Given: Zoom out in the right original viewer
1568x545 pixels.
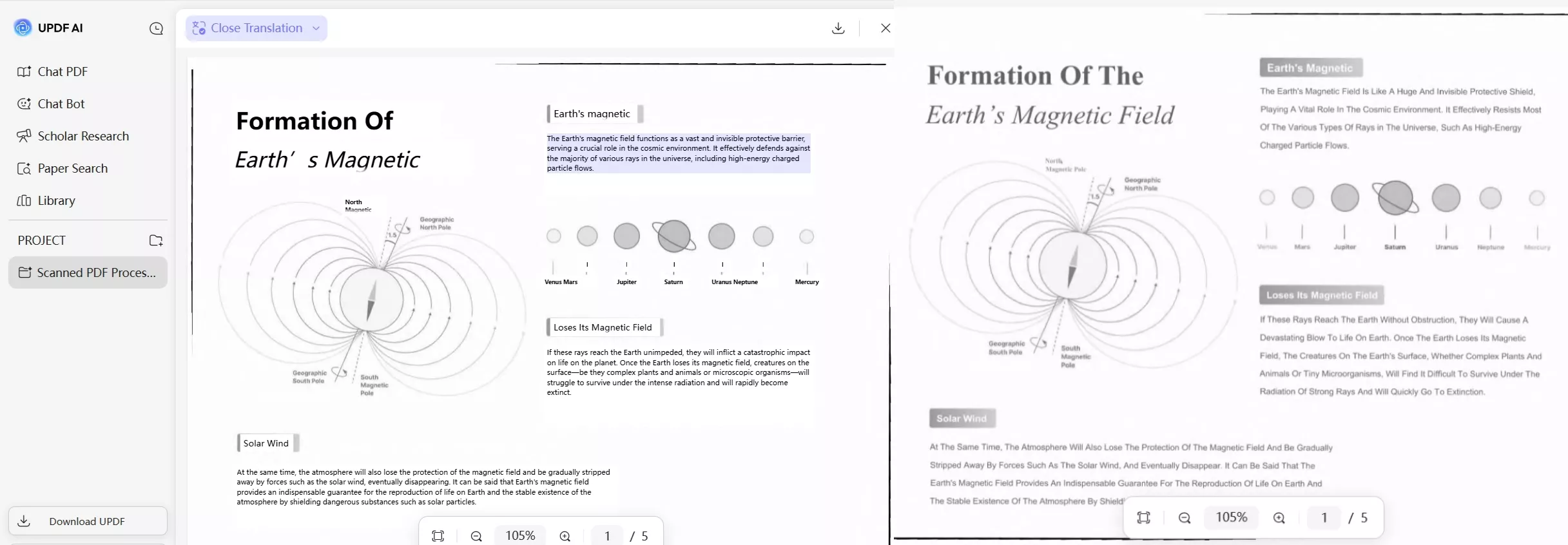Looking at the screenshot, I should point(1185,518).
